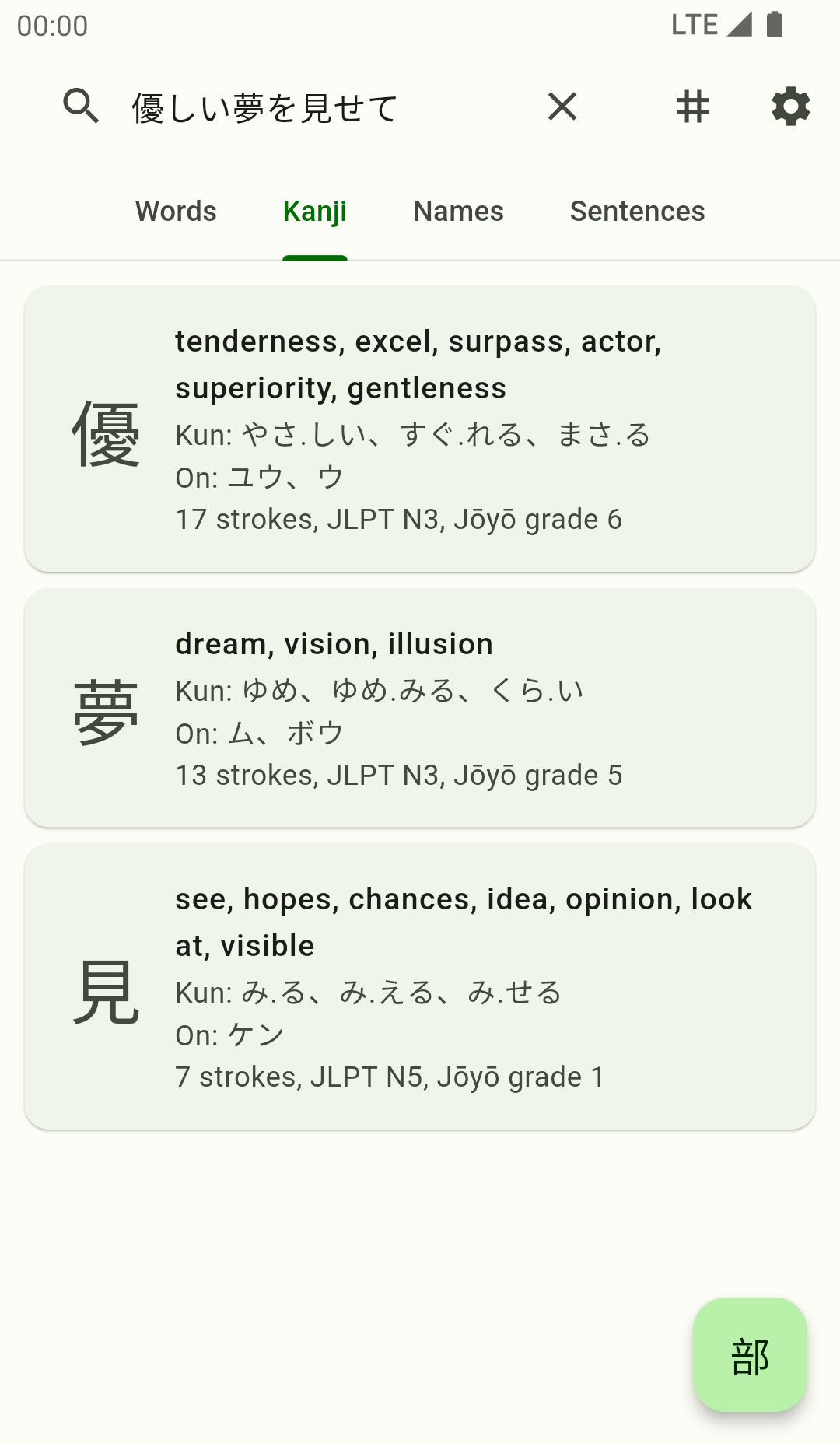Viewport: 840px width, 1443px height.
Task: Switch to the Words tab
Action: click(176, 212)
